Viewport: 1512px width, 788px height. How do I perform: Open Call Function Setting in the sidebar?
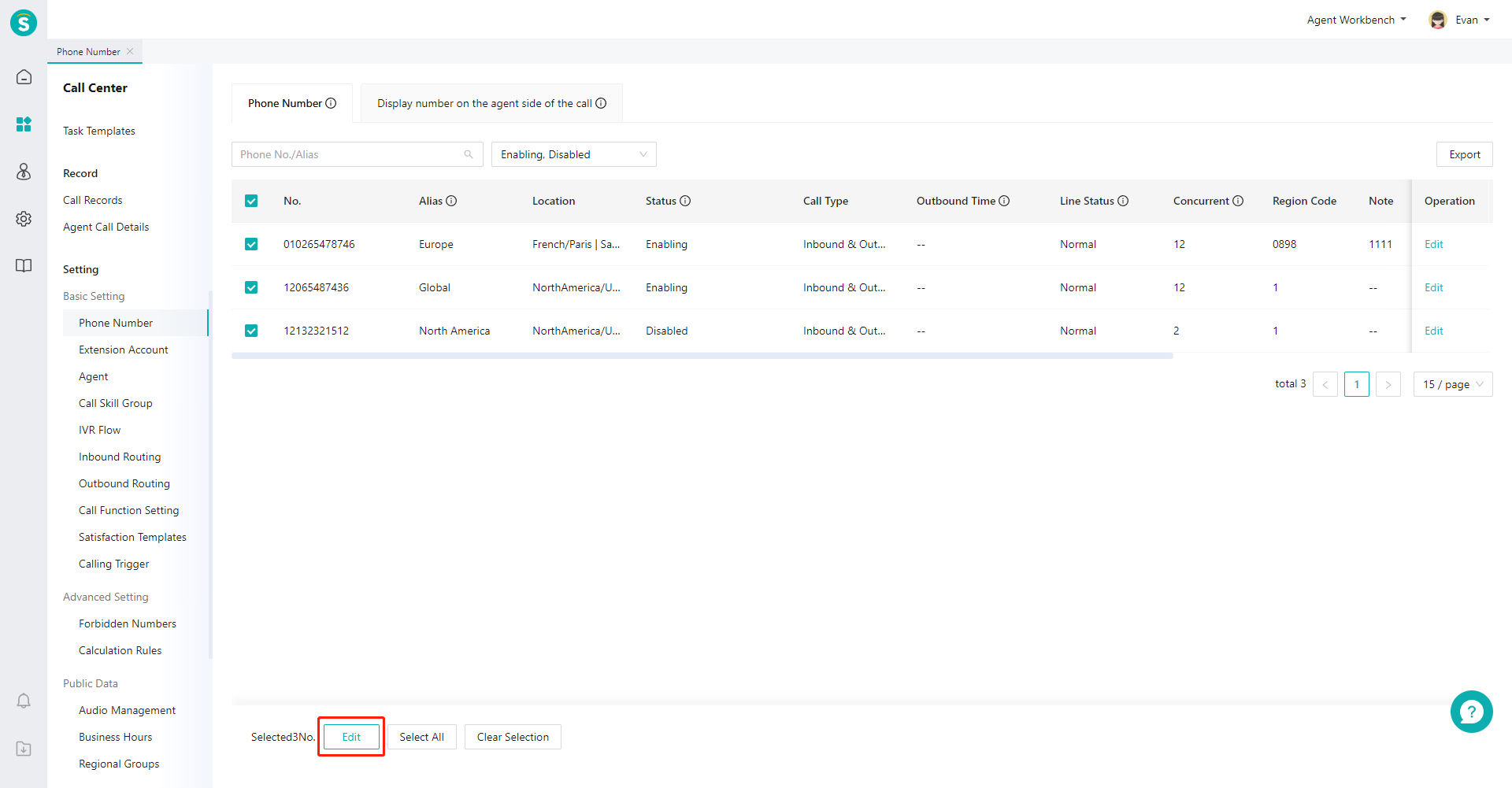click(129, 510)
